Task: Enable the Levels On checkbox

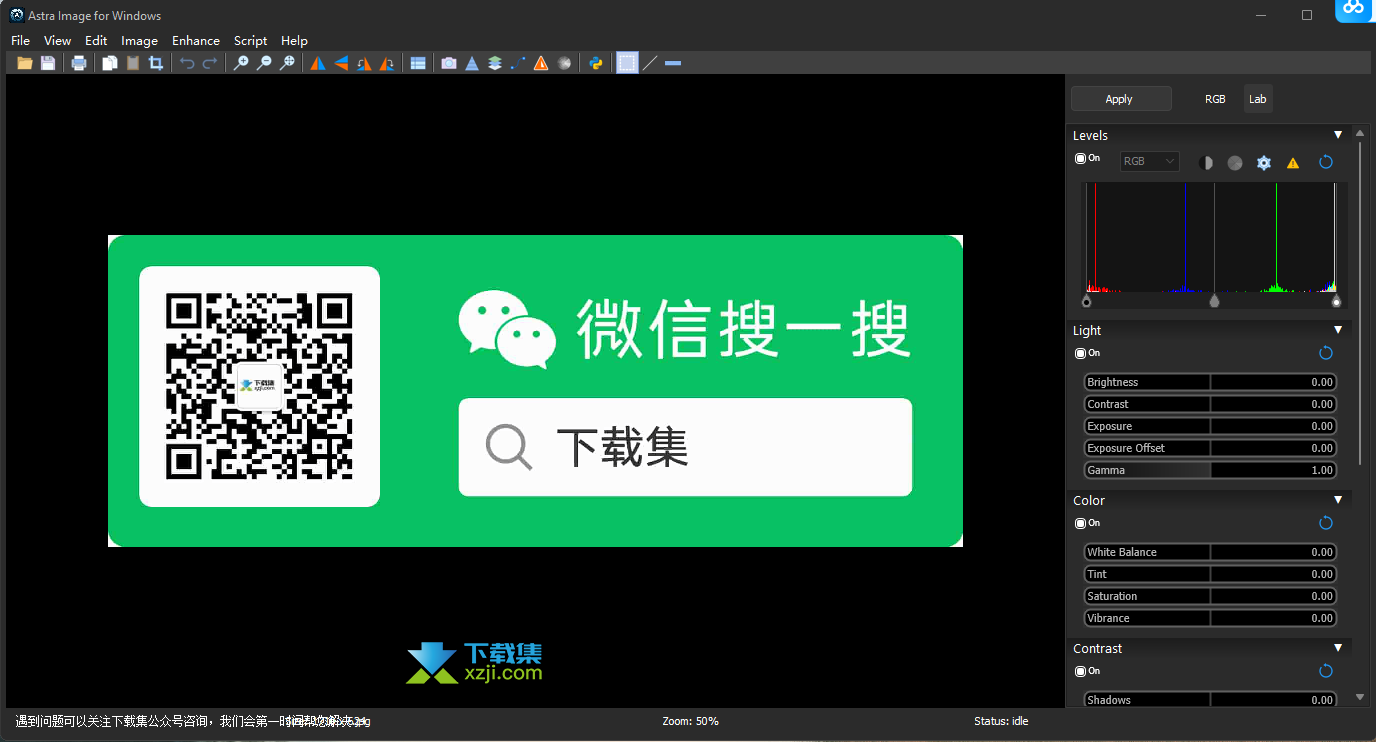Action: click(1080, 158)
